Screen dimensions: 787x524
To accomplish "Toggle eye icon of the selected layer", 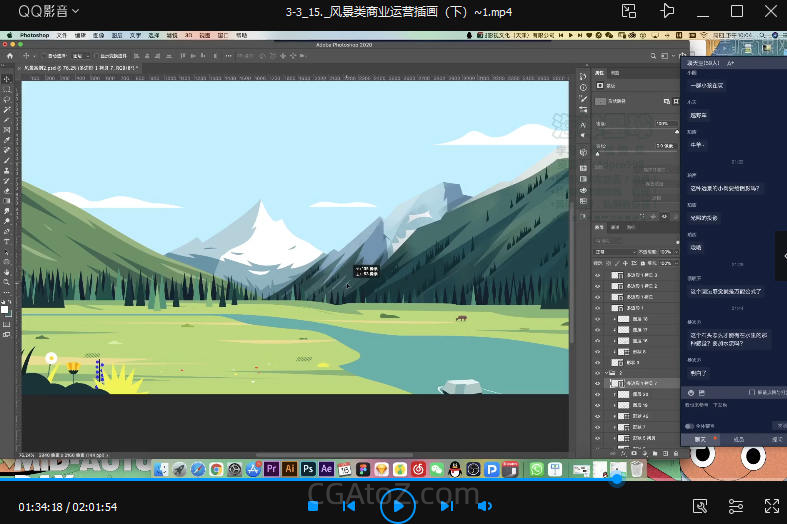I will coord(598,383).
